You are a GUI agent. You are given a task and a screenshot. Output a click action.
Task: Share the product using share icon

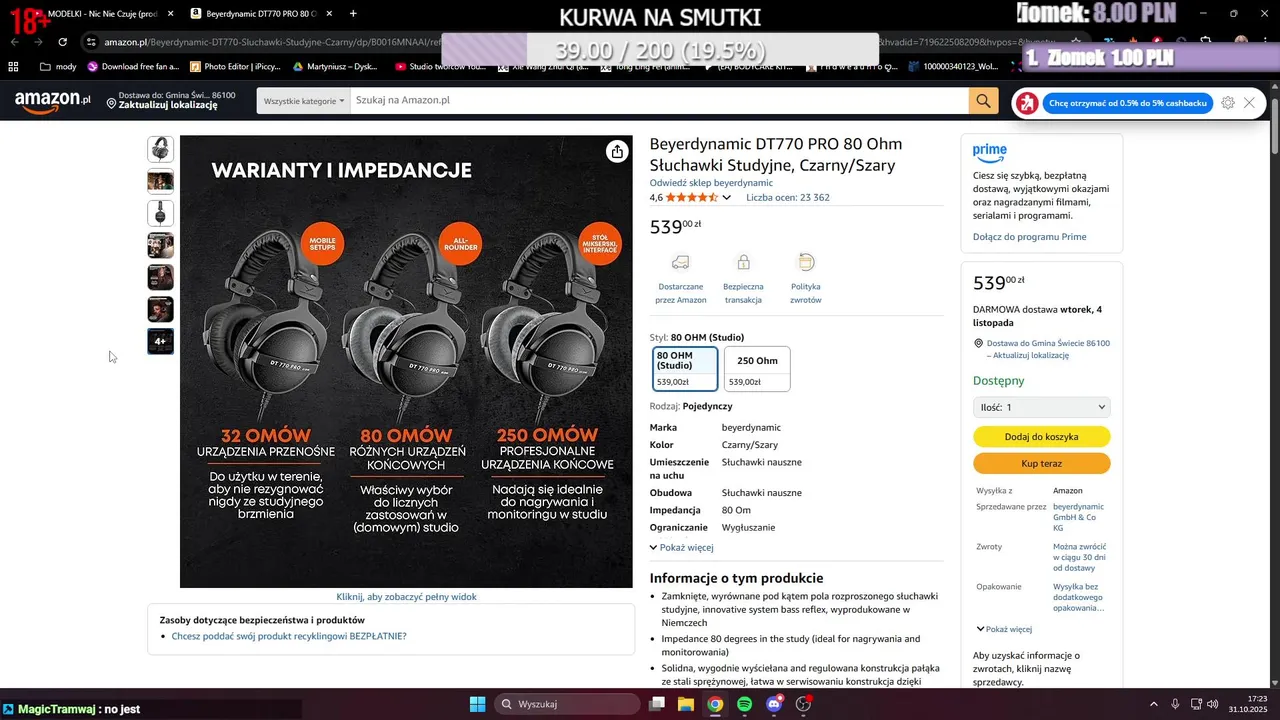617,151
